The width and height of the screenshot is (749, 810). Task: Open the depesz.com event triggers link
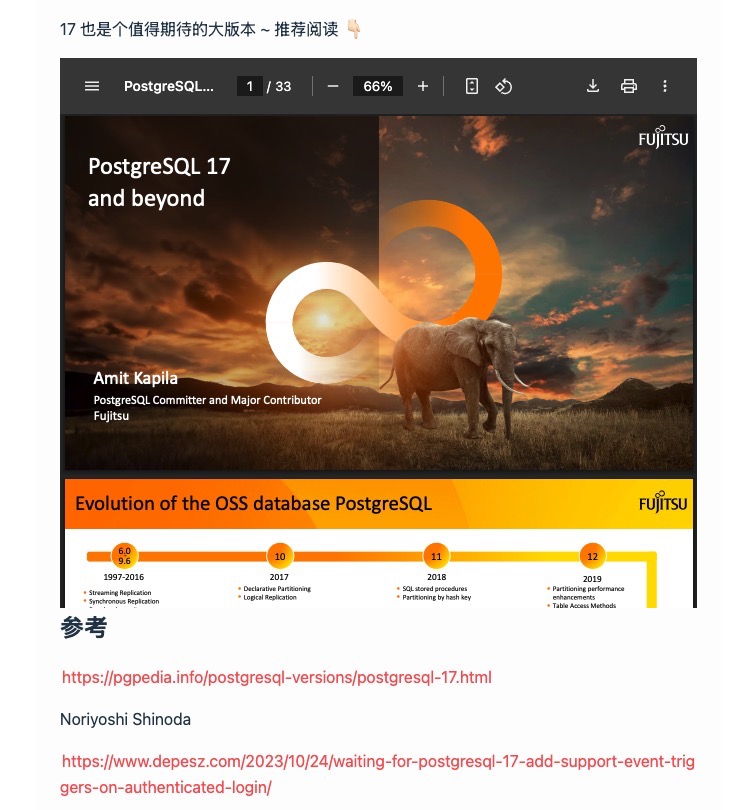pos(378,774)
